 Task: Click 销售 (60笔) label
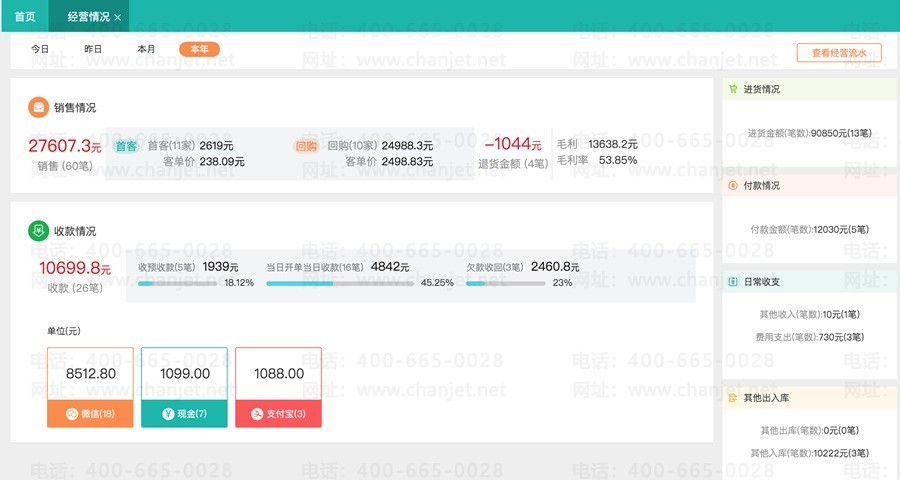click(65, 166)
